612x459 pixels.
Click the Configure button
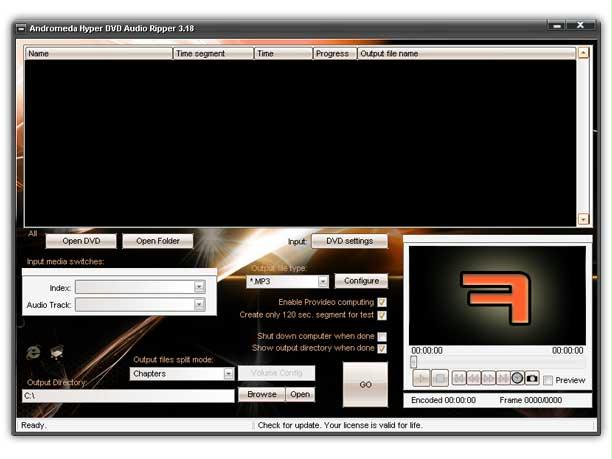[x=361, y=281]
